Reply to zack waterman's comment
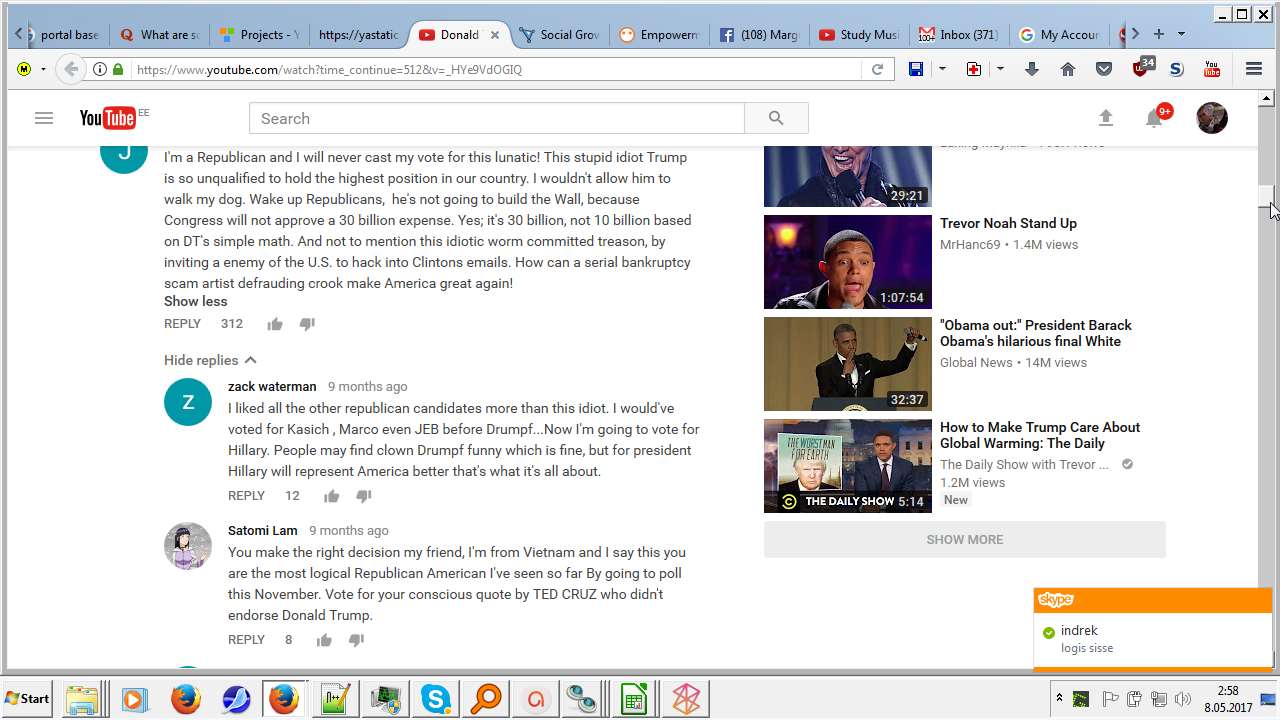 tap(247, 496)
